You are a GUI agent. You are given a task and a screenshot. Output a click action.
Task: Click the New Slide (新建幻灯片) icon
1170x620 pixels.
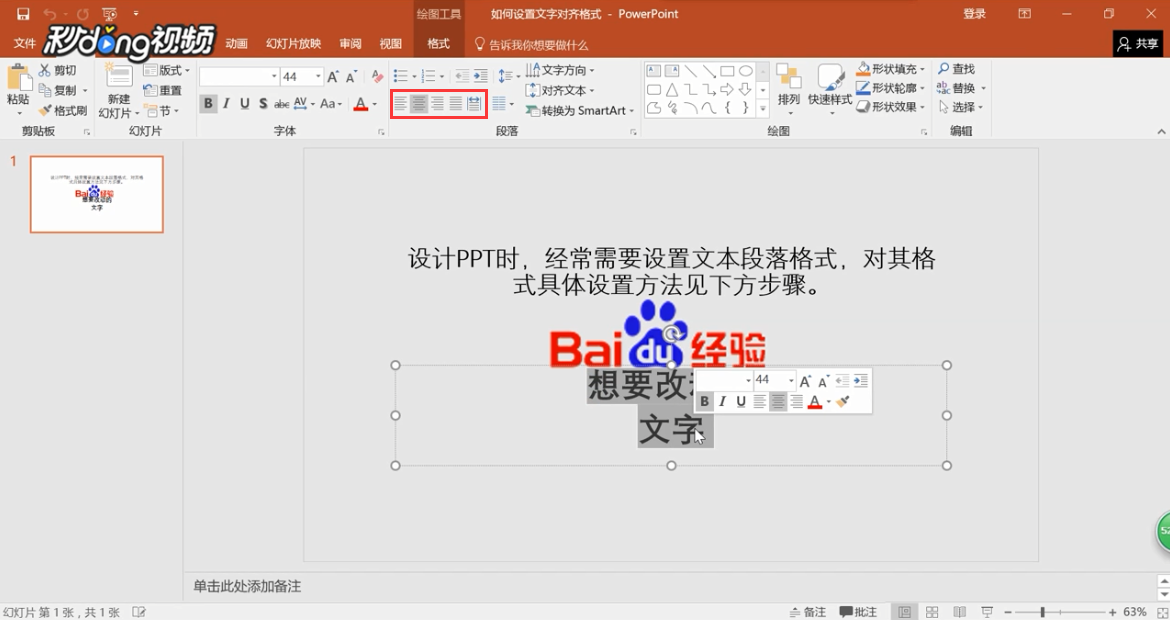[119, 76]
